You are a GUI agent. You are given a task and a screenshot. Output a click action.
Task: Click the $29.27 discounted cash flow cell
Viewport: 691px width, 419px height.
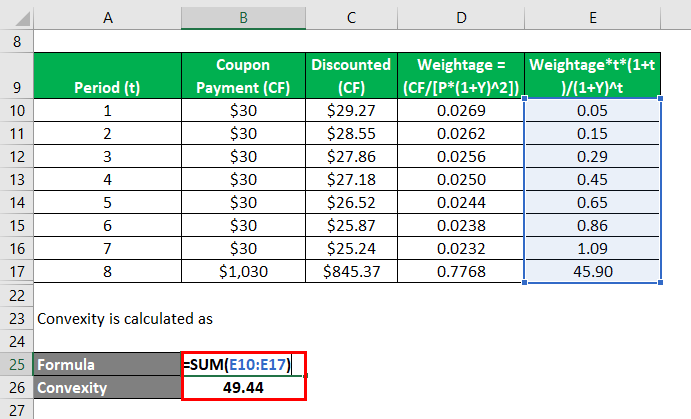click(350, 109)
